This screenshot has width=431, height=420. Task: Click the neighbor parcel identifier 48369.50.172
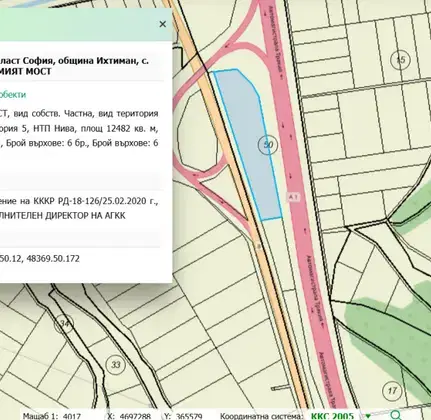(x=53, y=259)
